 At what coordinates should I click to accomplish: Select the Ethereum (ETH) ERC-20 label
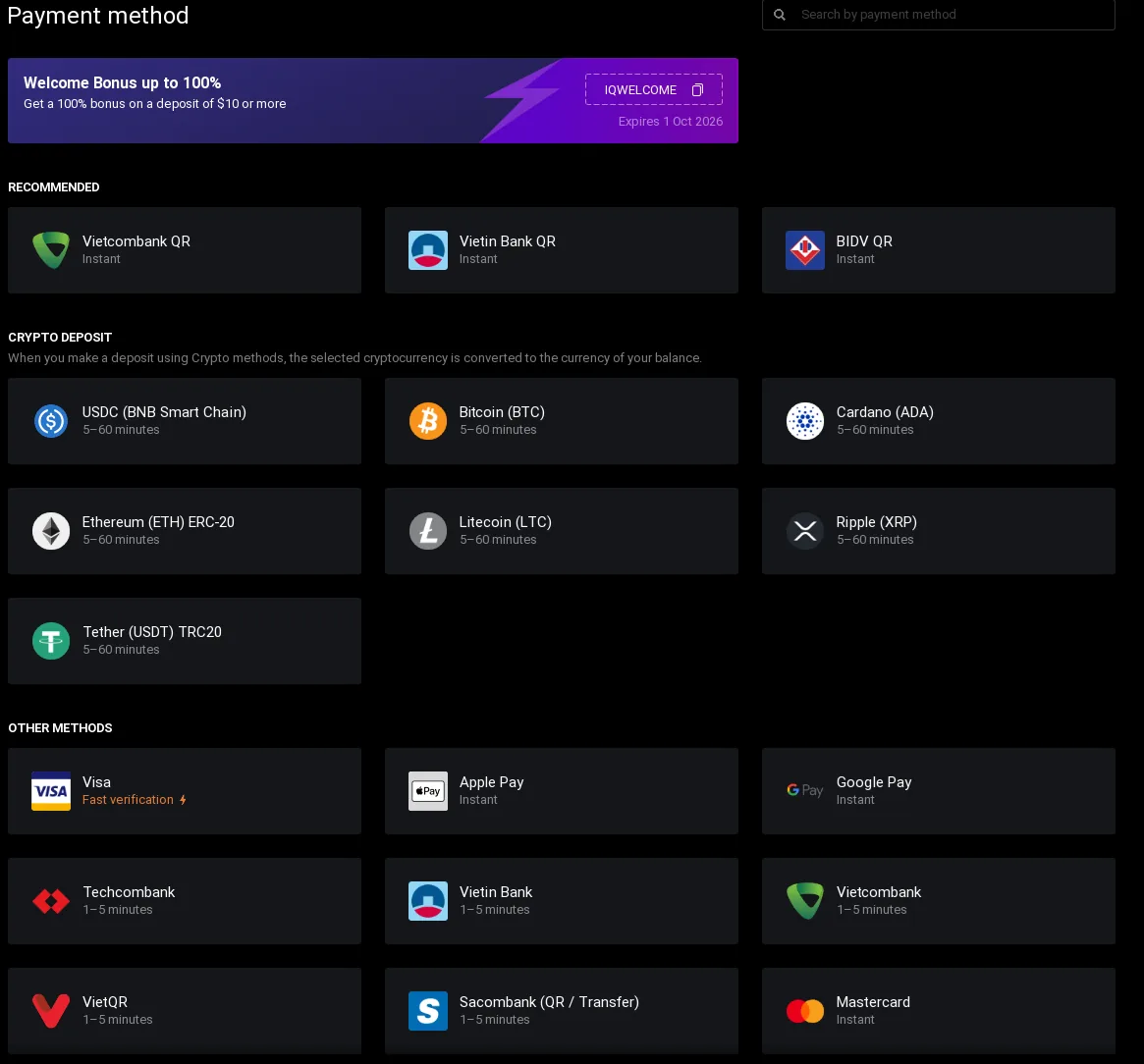[158, 522]
